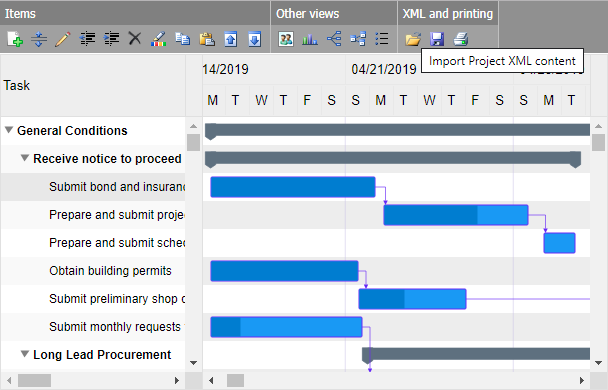Save Project XML with the floppy disk icon

437,39
